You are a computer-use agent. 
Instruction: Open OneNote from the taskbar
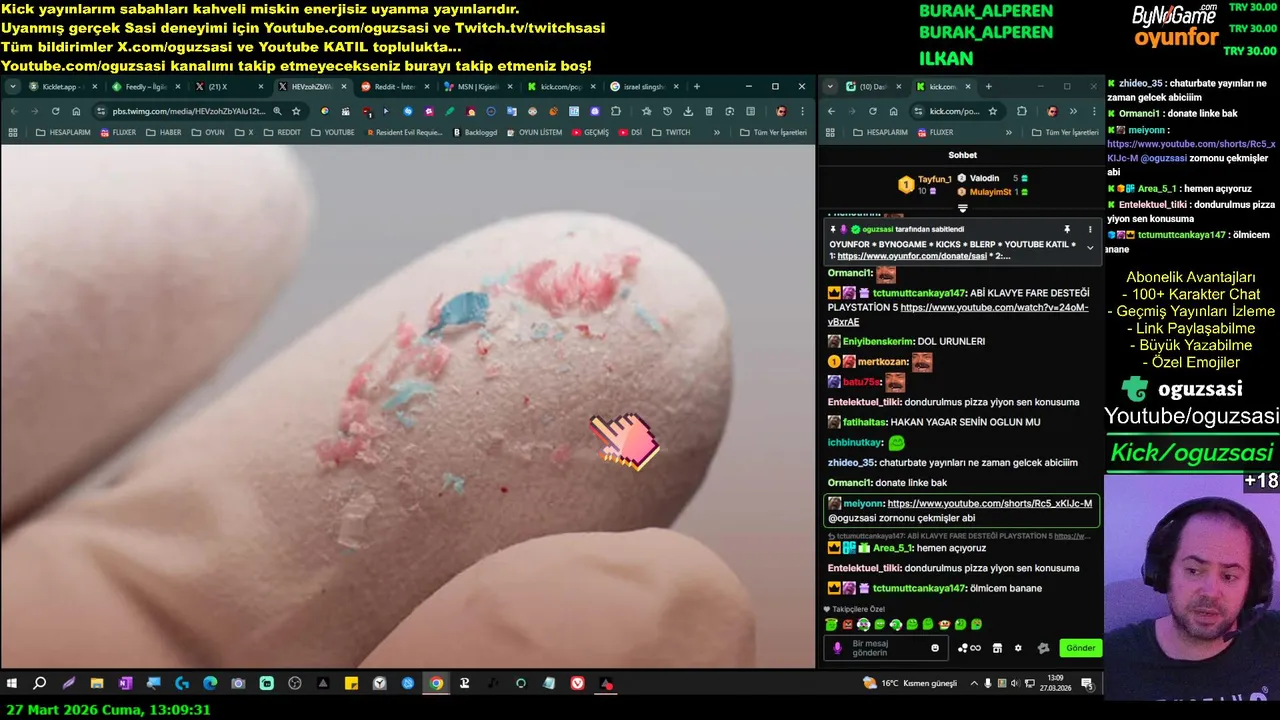tap(125, 683)
